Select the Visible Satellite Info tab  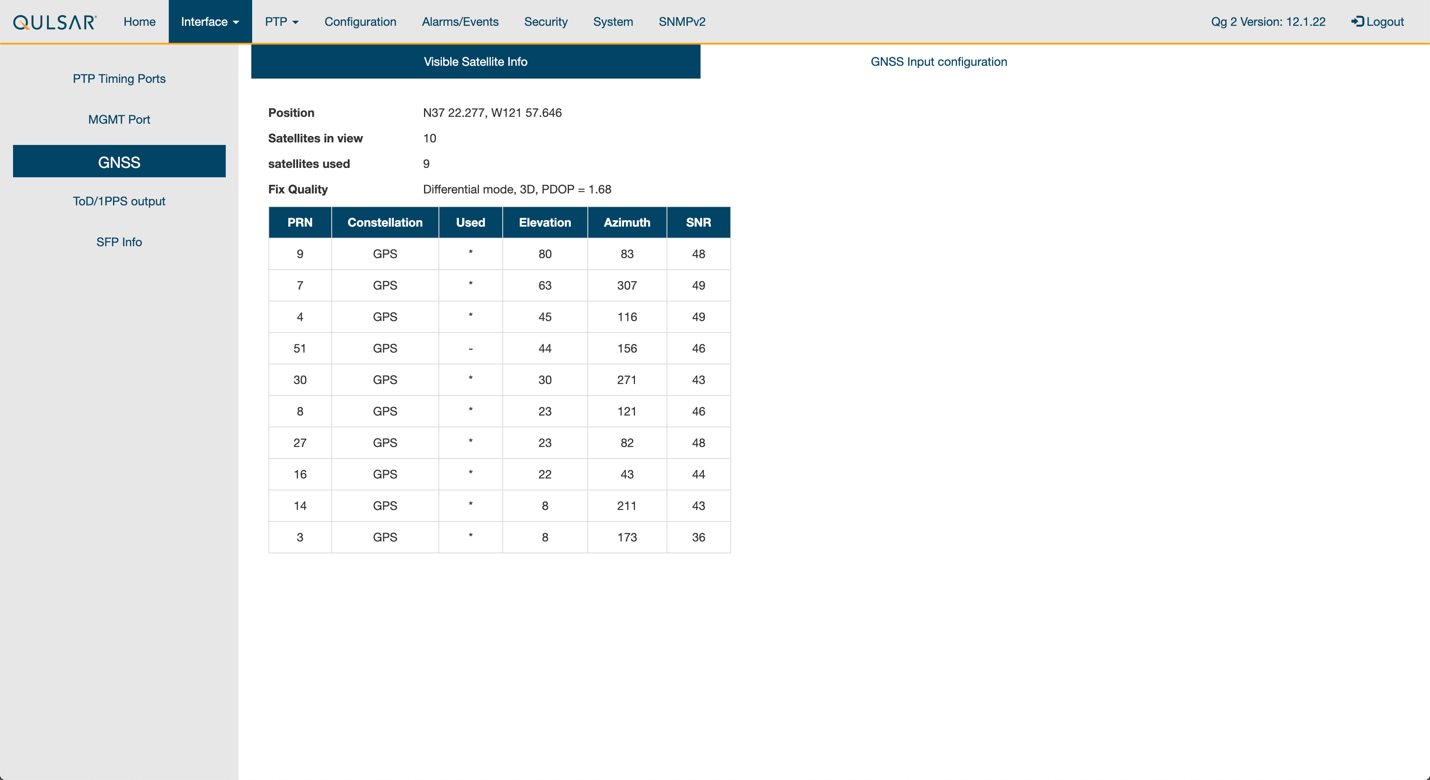click(475, 62)
